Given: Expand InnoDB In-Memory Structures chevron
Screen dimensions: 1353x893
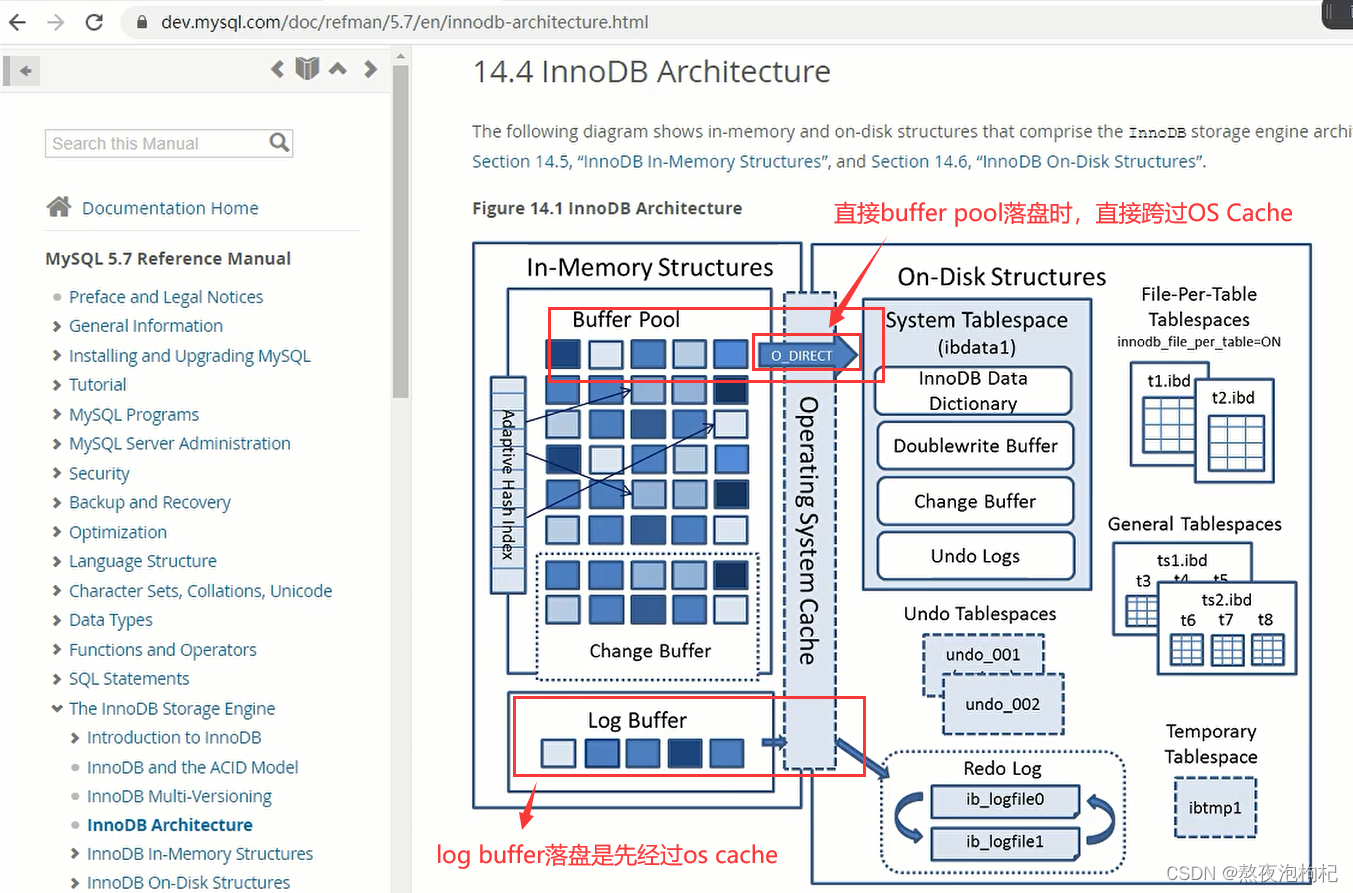Looking at the screenshot, I should pyautogui.click(x=75, y=854).
